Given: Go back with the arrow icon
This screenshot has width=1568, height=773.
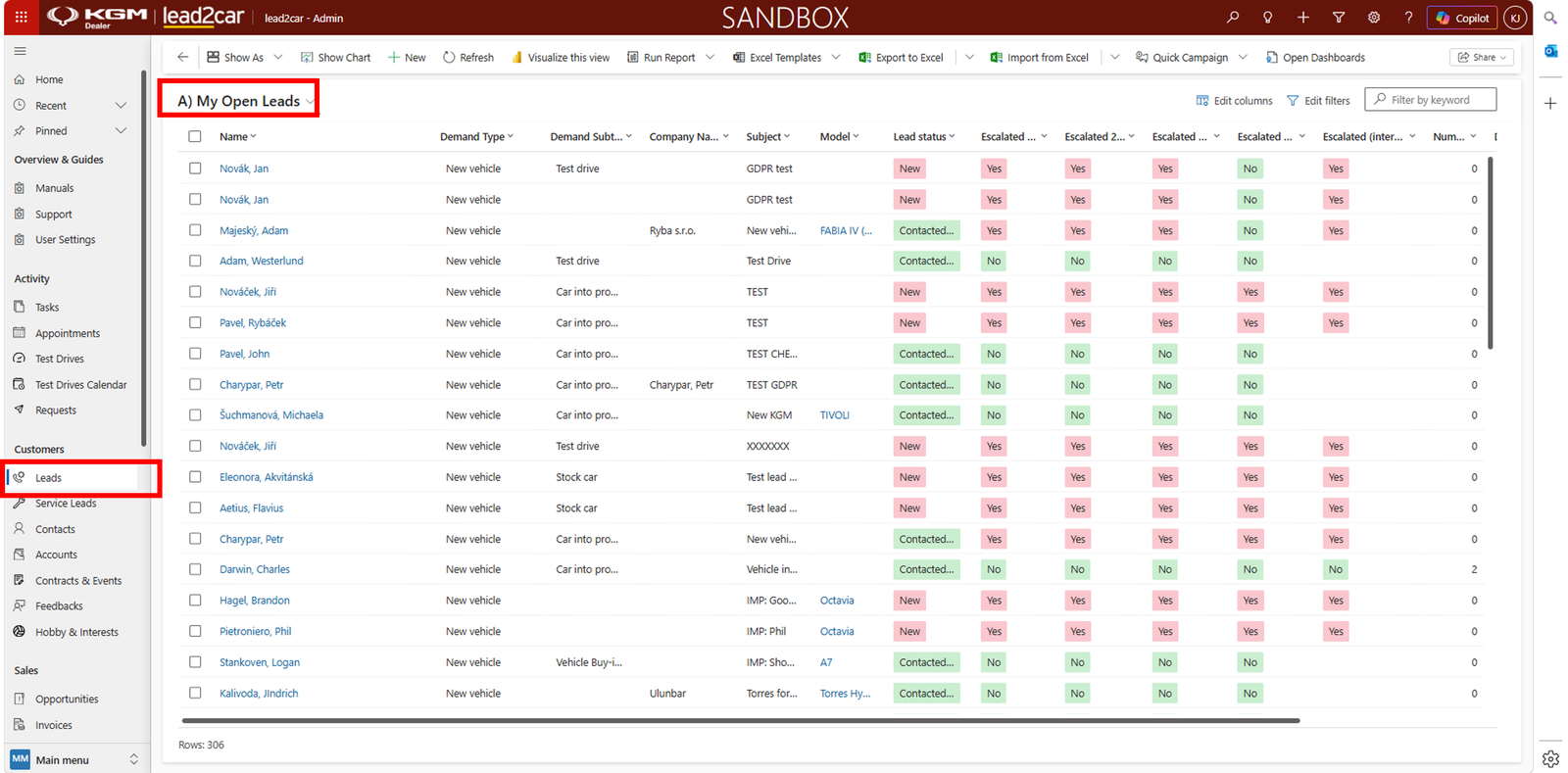Looking at the screenshot, I should 182,57.
